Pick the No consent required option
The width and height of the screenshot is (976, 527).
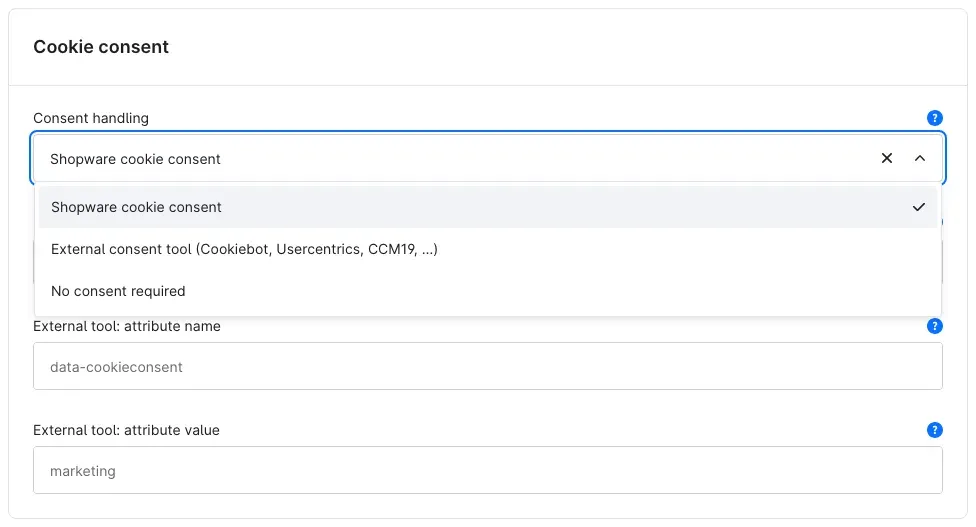point(488,291)
